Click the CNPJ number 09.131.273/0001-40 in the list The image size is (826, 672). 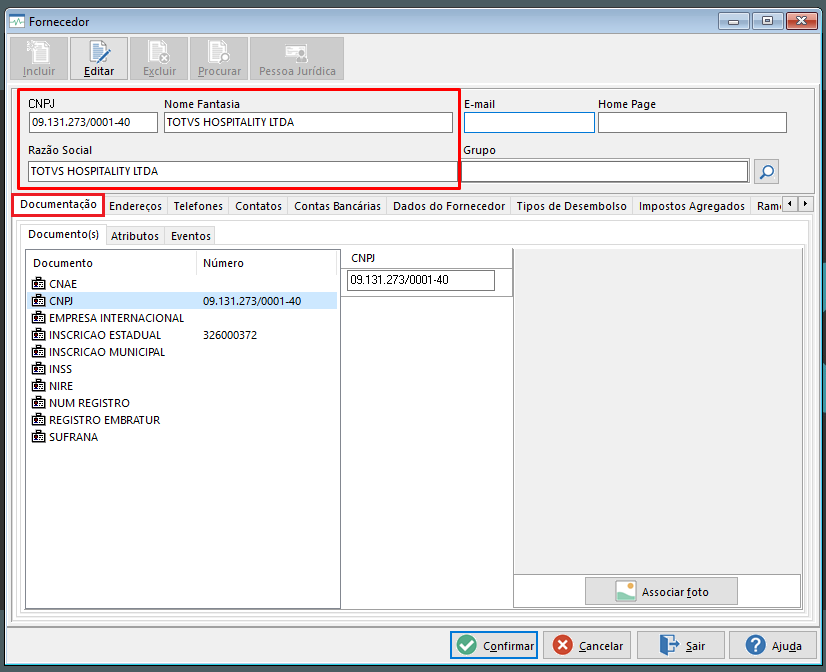pos(252,301)
